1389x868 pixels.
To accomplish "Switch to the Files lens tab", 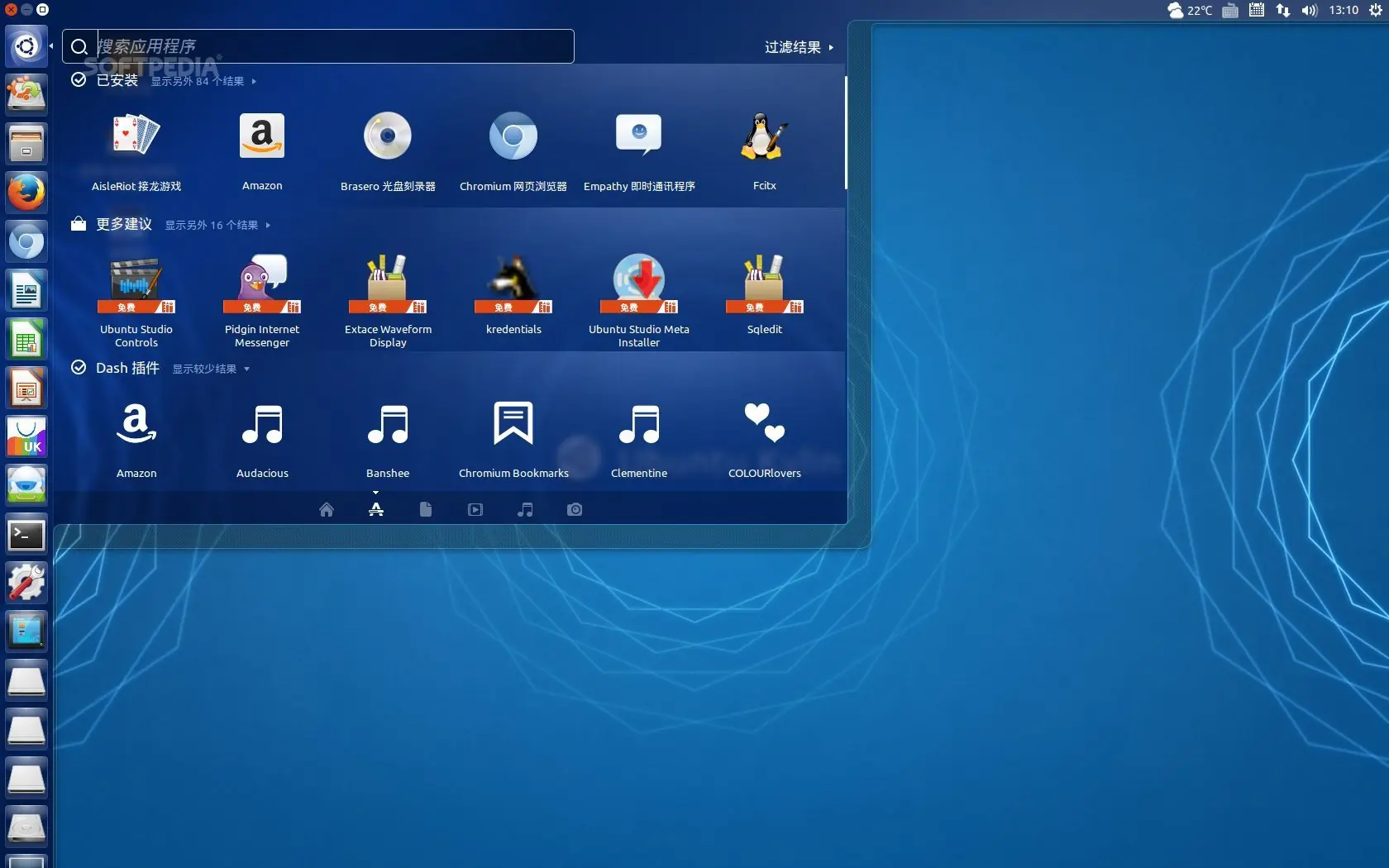I will [x=425, y=509].
